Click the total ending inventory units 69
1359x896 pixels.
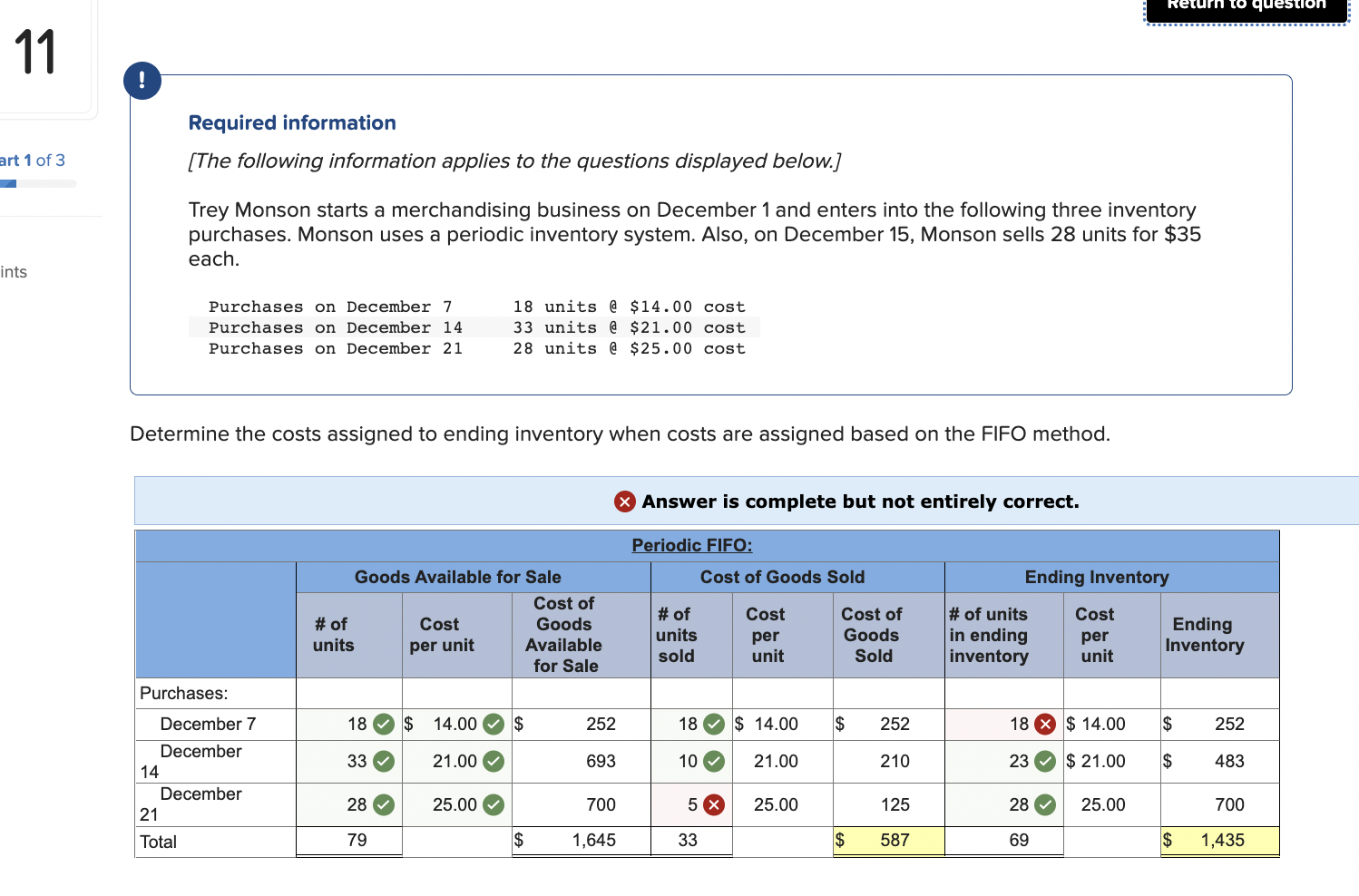tap(1019, 840)
